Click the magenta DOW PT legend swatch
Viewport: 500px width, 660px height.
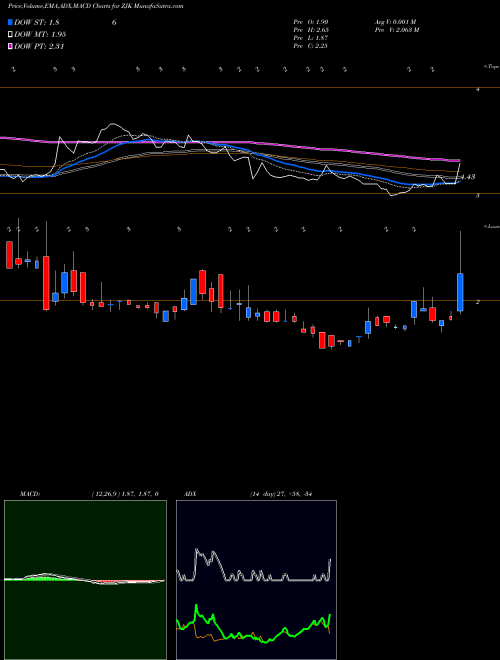(11, 46)
